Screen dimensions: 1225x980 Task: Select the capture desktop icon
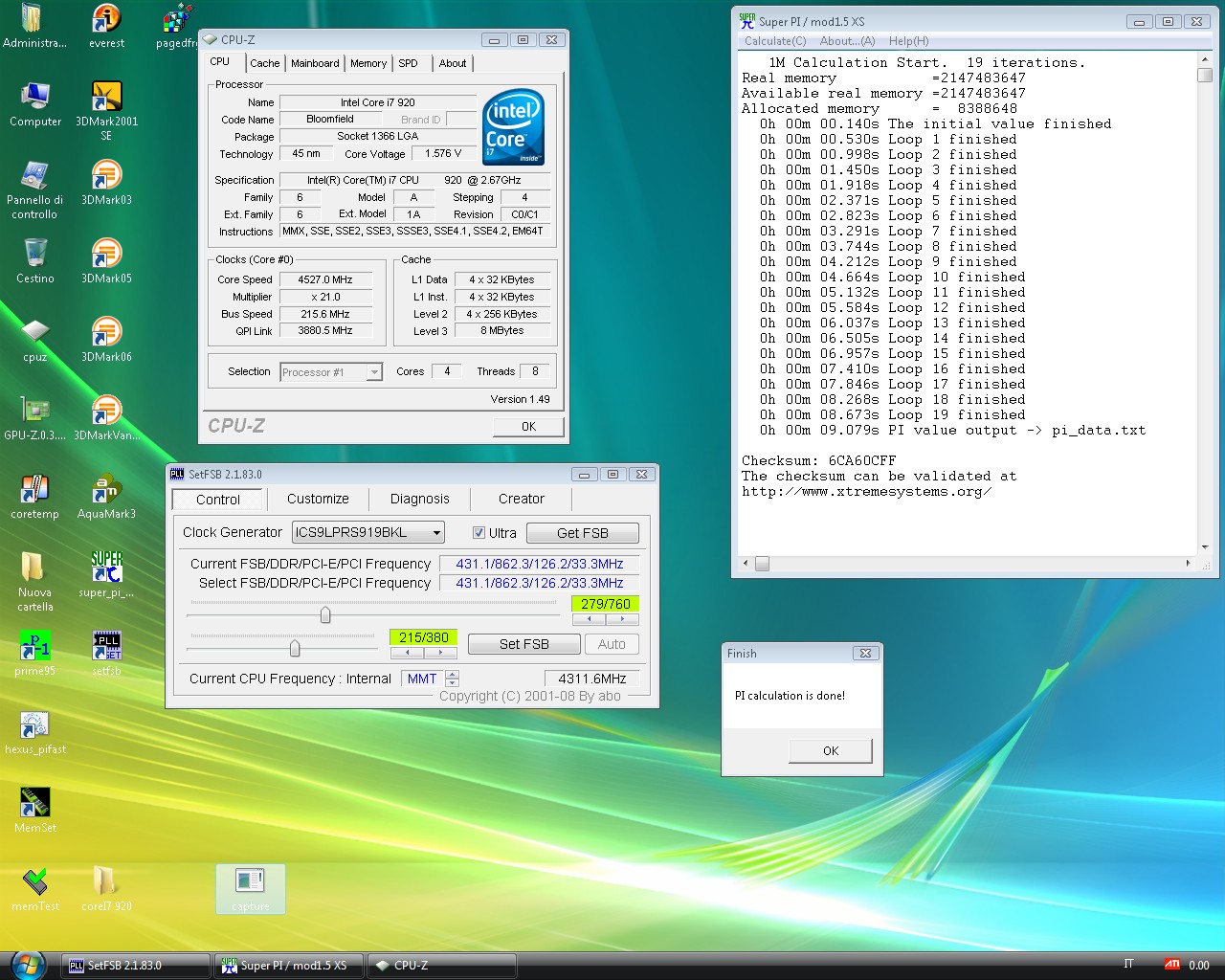coord(250,889)
